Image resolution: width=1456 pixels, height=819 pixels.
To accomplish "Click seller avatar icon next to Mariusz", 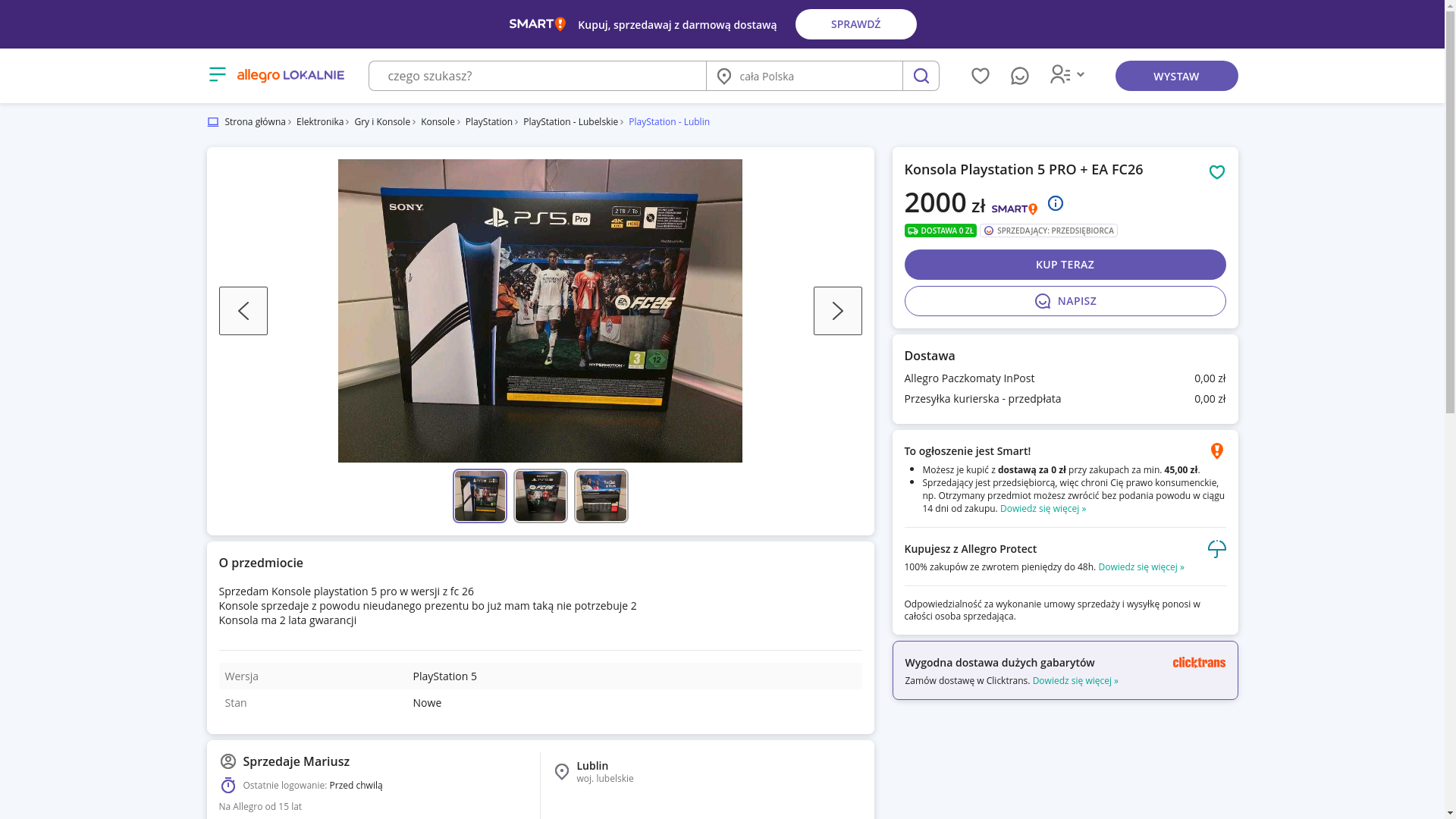I will (227, 761).
